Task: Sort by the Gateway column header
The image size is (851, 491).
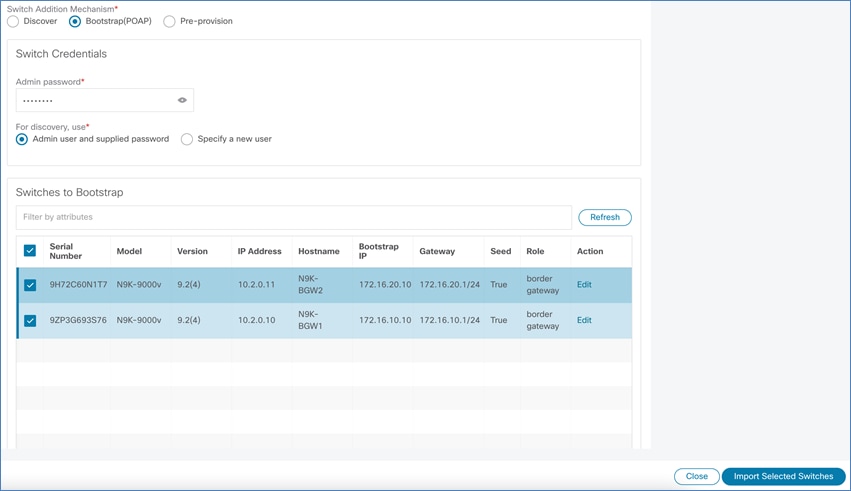Action: (x=437, y=251)
